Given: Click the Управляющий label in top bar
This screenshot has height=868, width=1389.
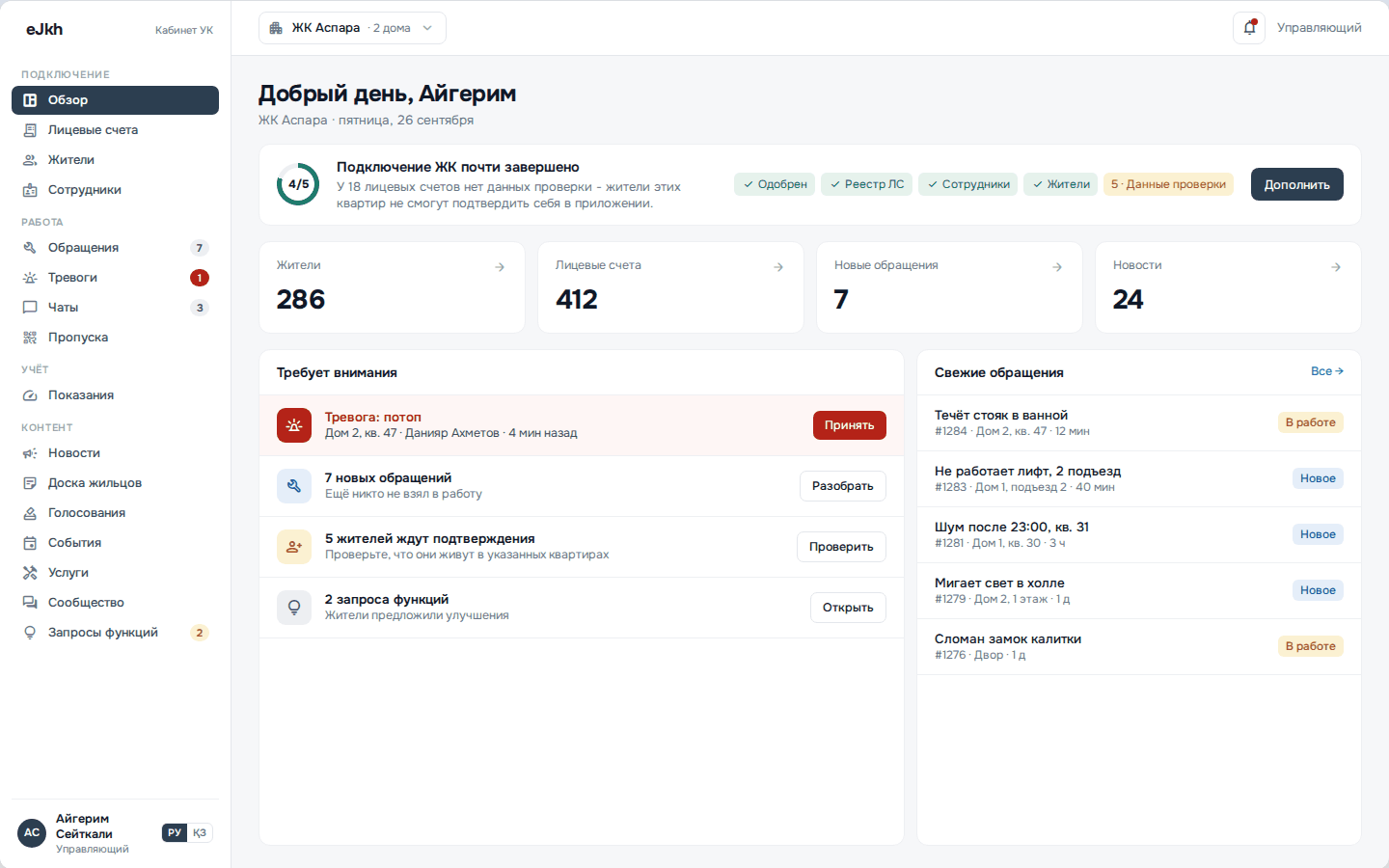Looking at the screenshot, I should coord(1319,28).
